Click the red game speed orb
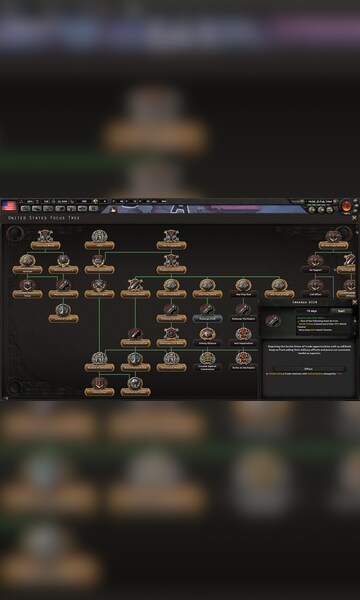Image resolution: width=360 pixels, height=600 pixels. click(347, 206)
